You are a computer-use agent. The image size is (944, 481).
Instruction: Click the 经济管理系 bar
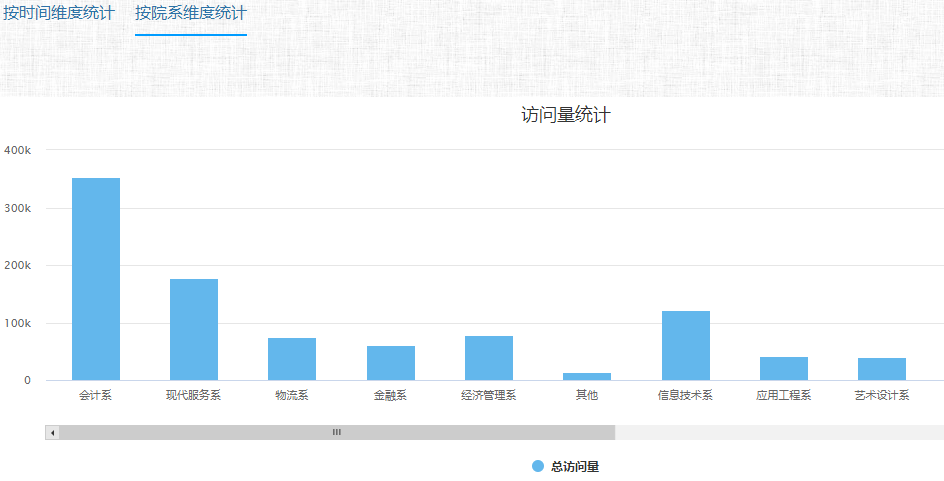(x=489, y=358)
